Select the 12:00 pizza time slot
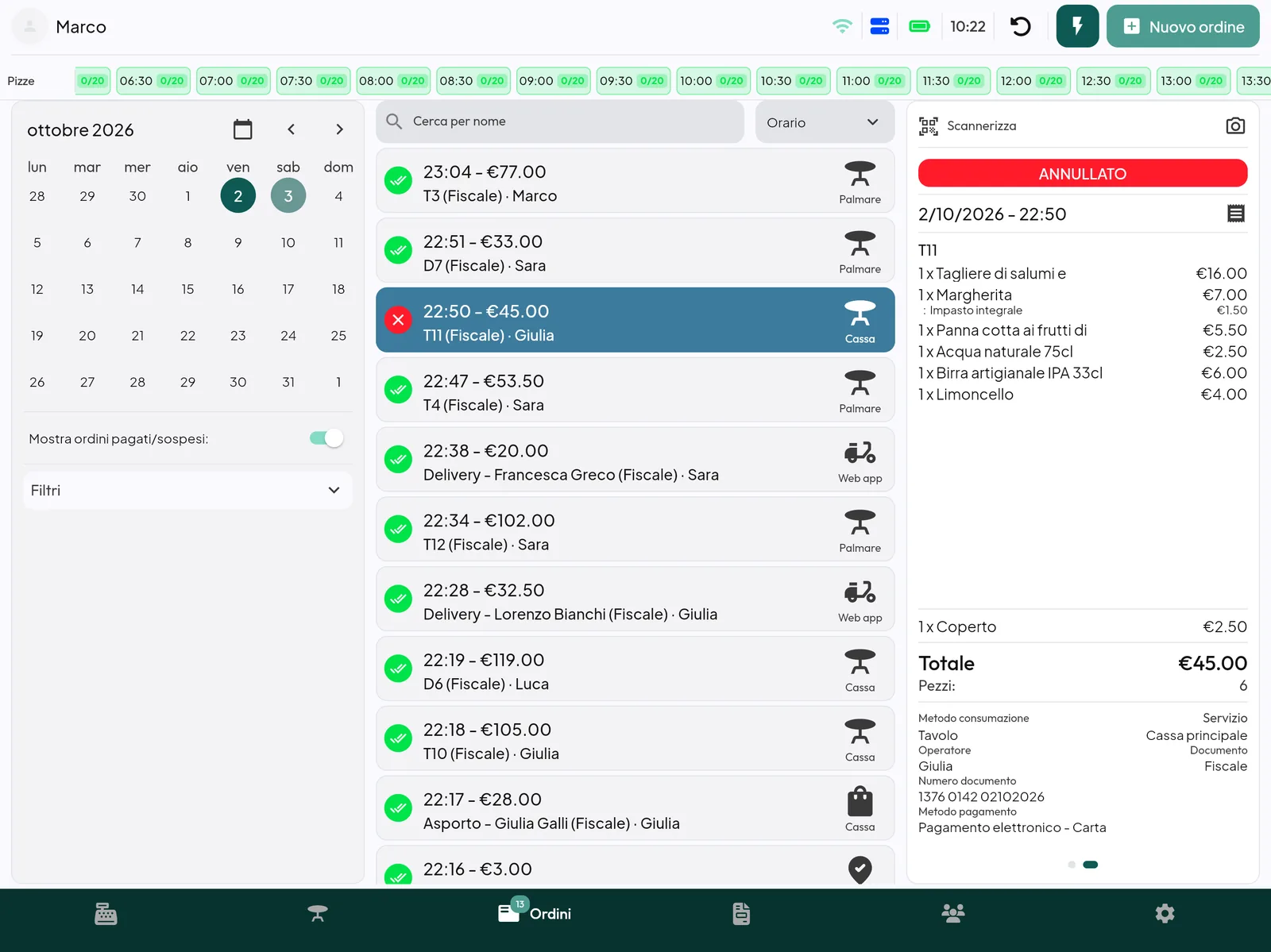1271x952 pixels. 1033,81
